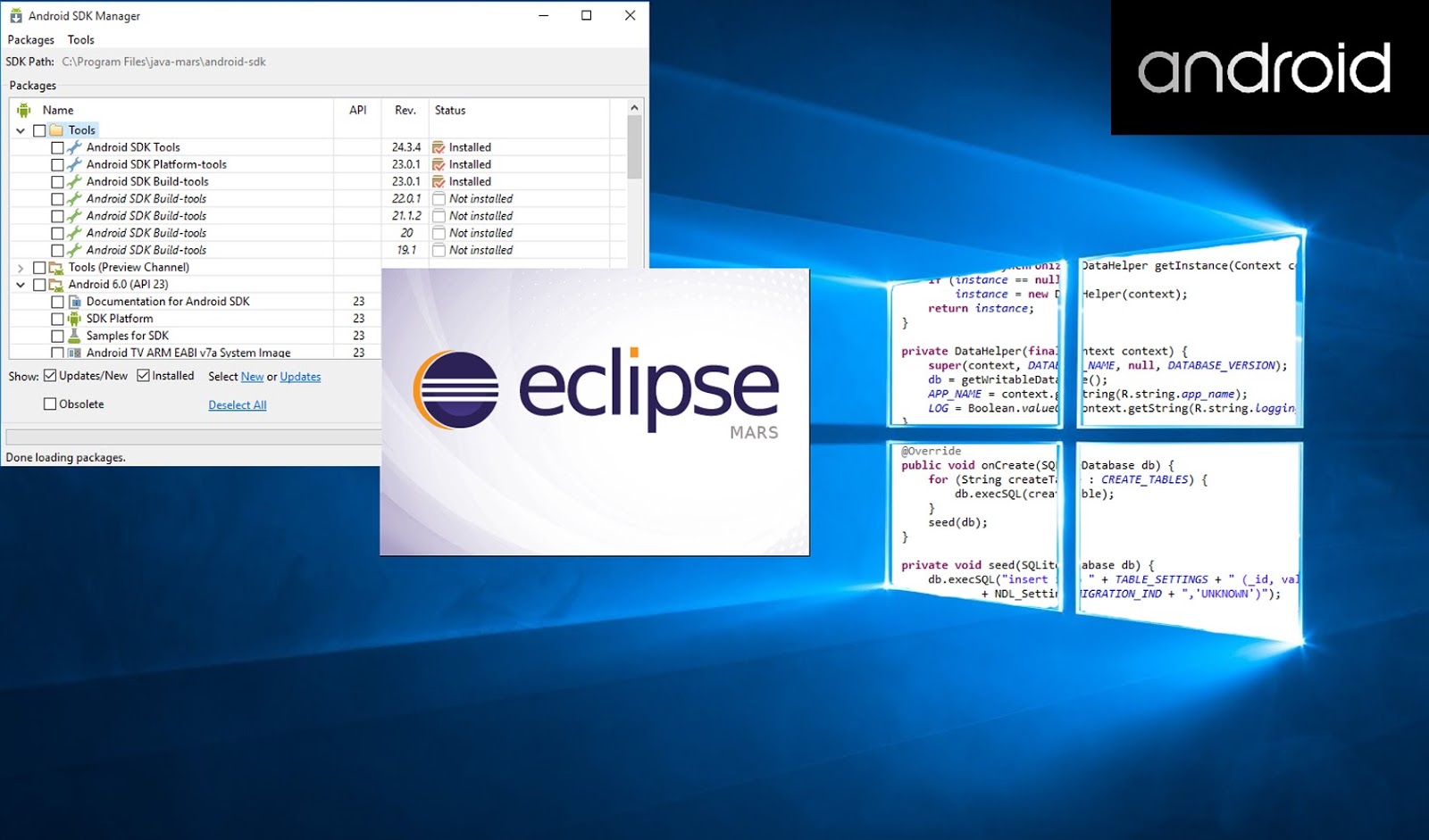
Task: Click the Rev. column header
Action: click(x=405, y=110)
